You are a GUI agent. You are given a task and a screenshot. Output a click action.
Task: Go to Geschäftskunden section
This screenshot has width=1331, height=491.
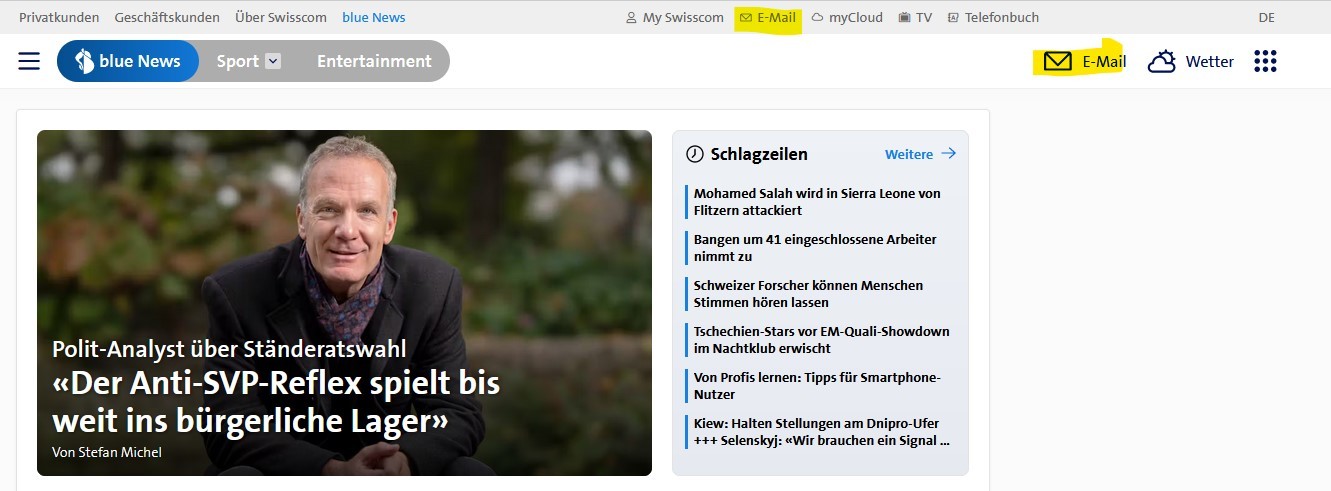pos(167,17)
